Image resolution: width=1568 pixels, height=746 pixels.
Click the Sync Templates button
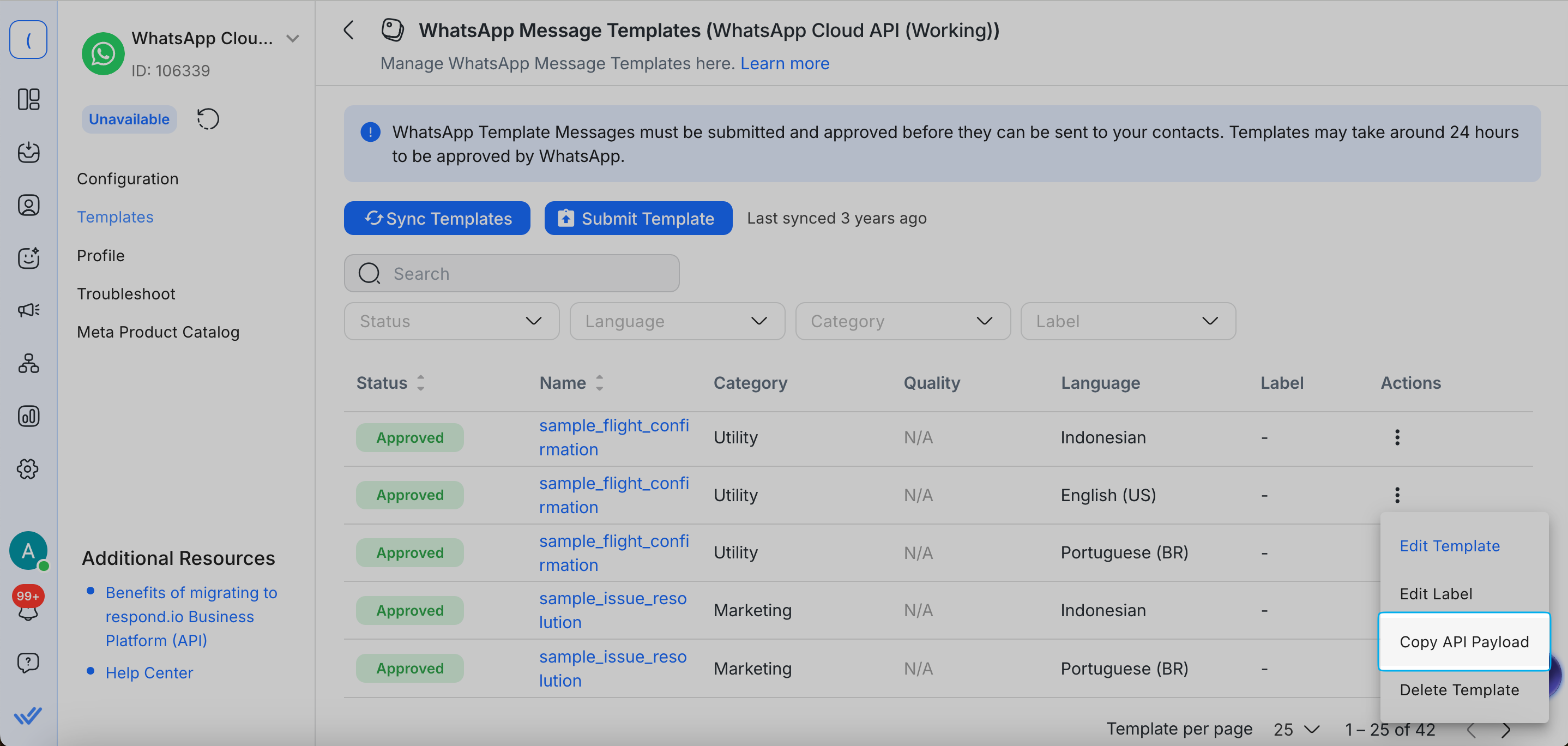pyautogui.click(x=437, y=218)
